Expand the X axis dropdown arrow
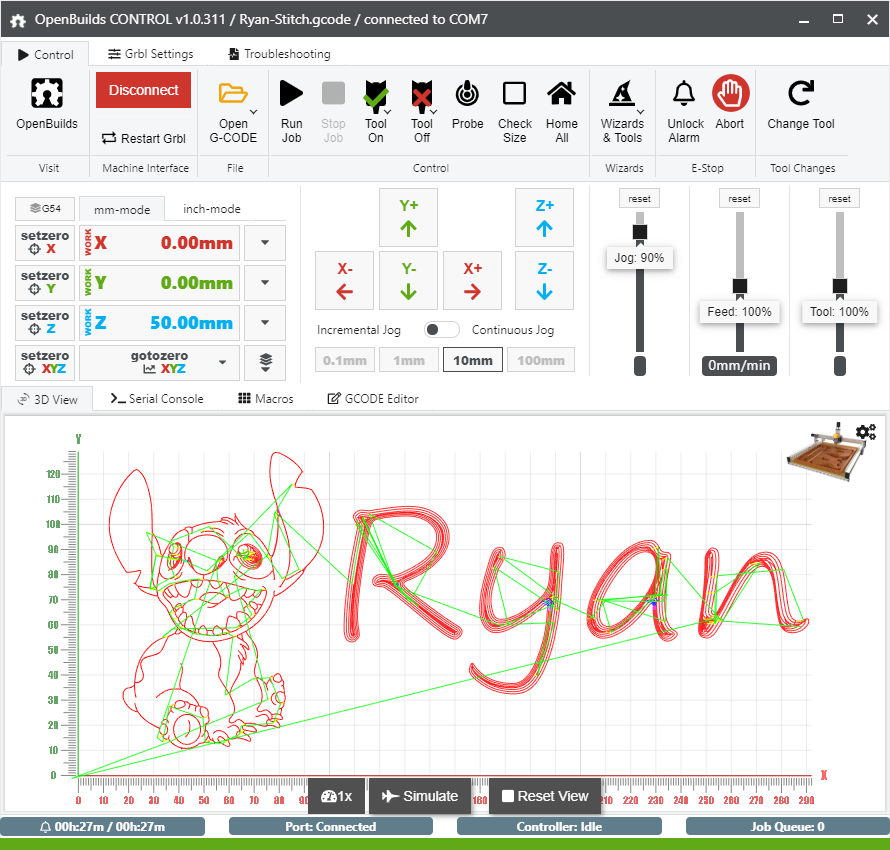890x850 pixels. pyautogui.click(x=264, y=242)
